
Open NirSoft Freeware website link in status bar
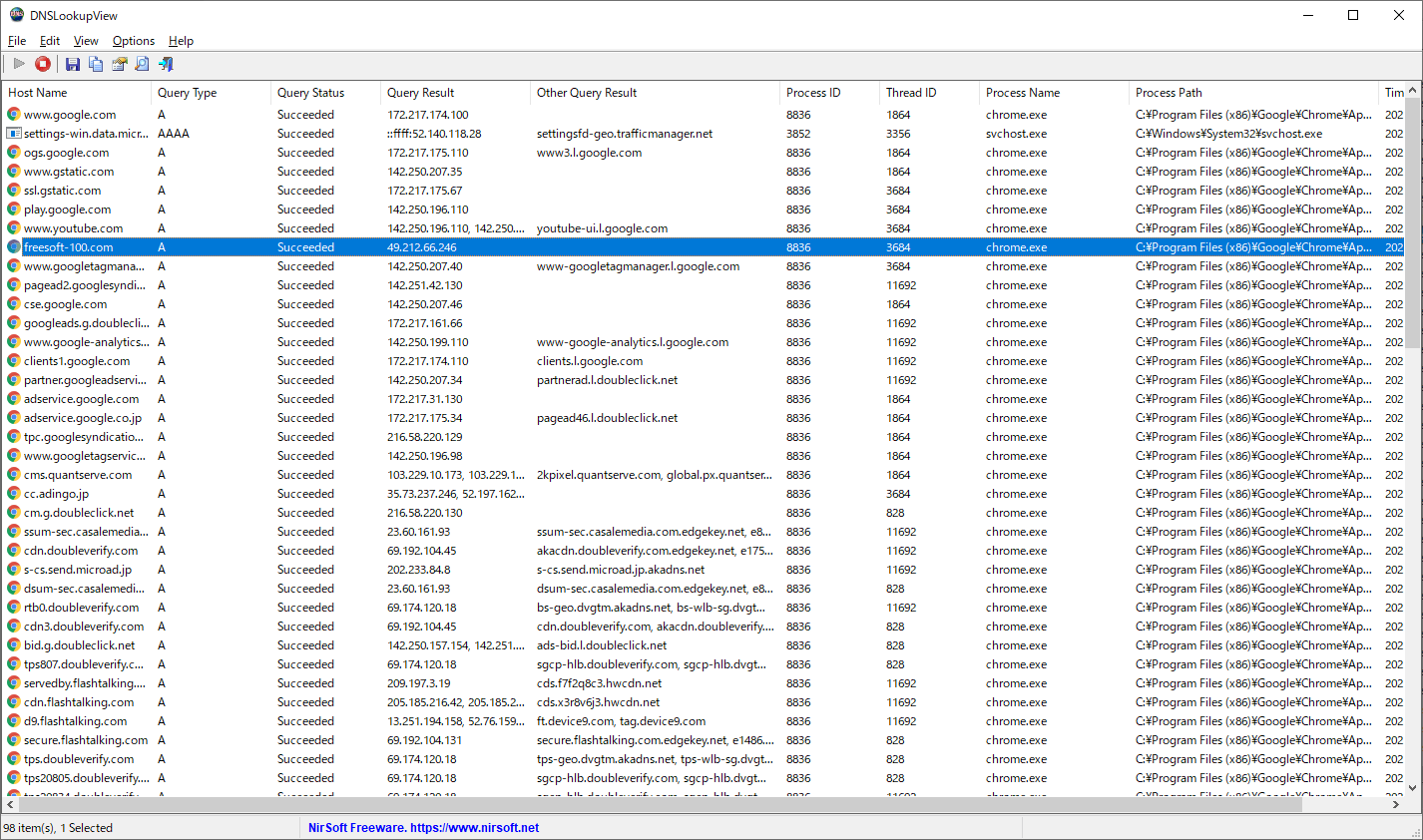click(423, 828)
